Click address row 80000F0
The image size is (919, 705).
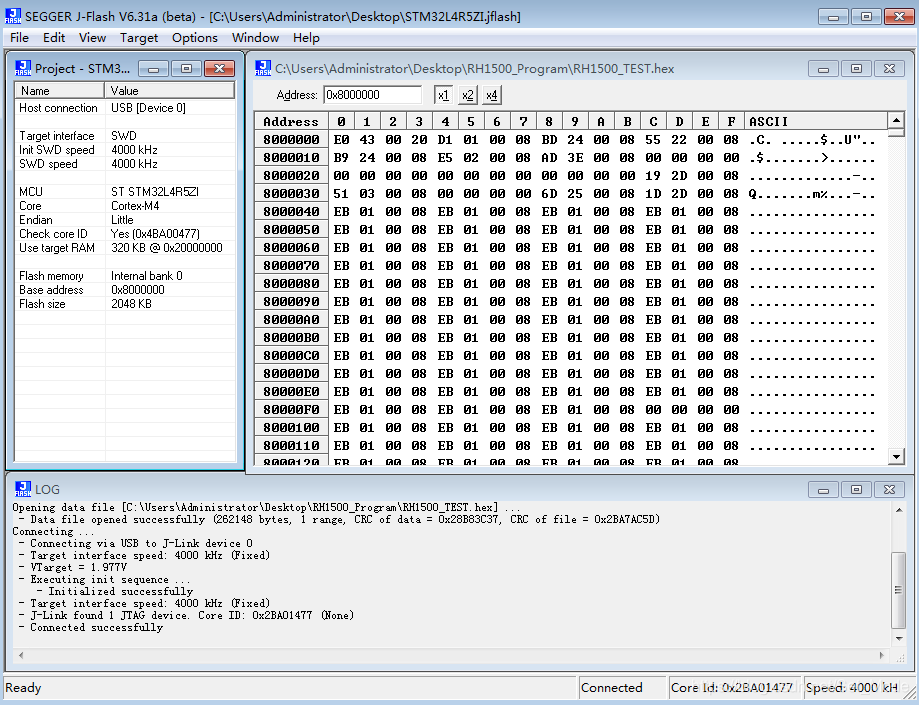coord(291,410)
